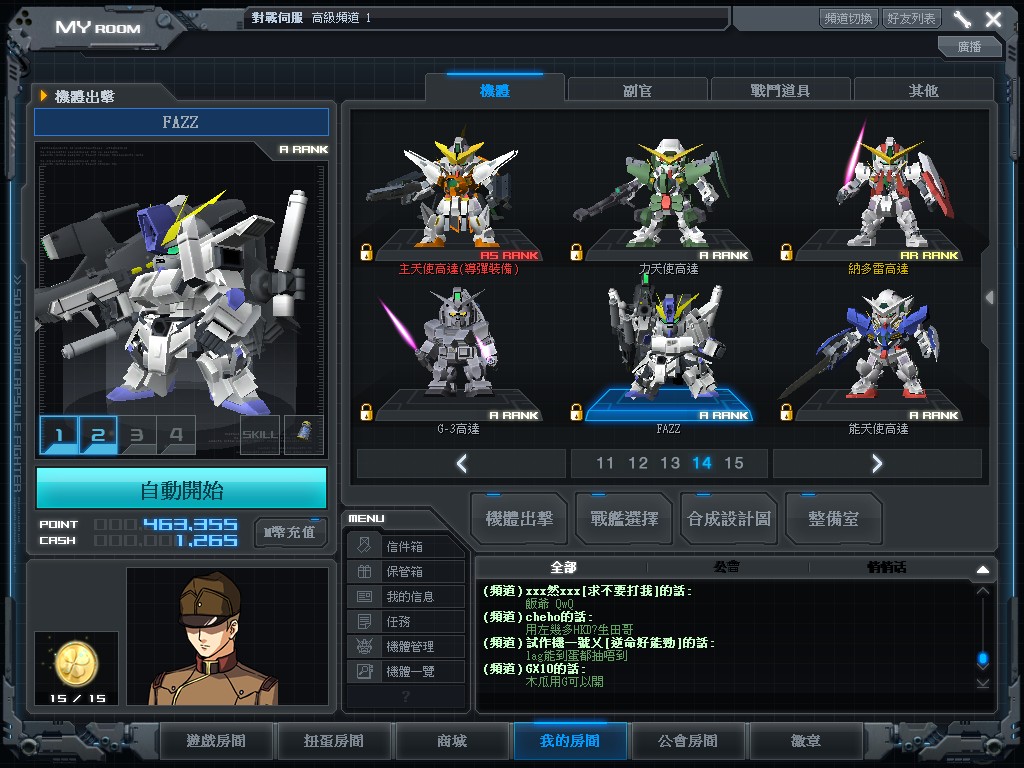Image resolution: width=1024 pixels, height=768 pixels.
Task: Switch to the 副官 tab
Action: [637, 90]
